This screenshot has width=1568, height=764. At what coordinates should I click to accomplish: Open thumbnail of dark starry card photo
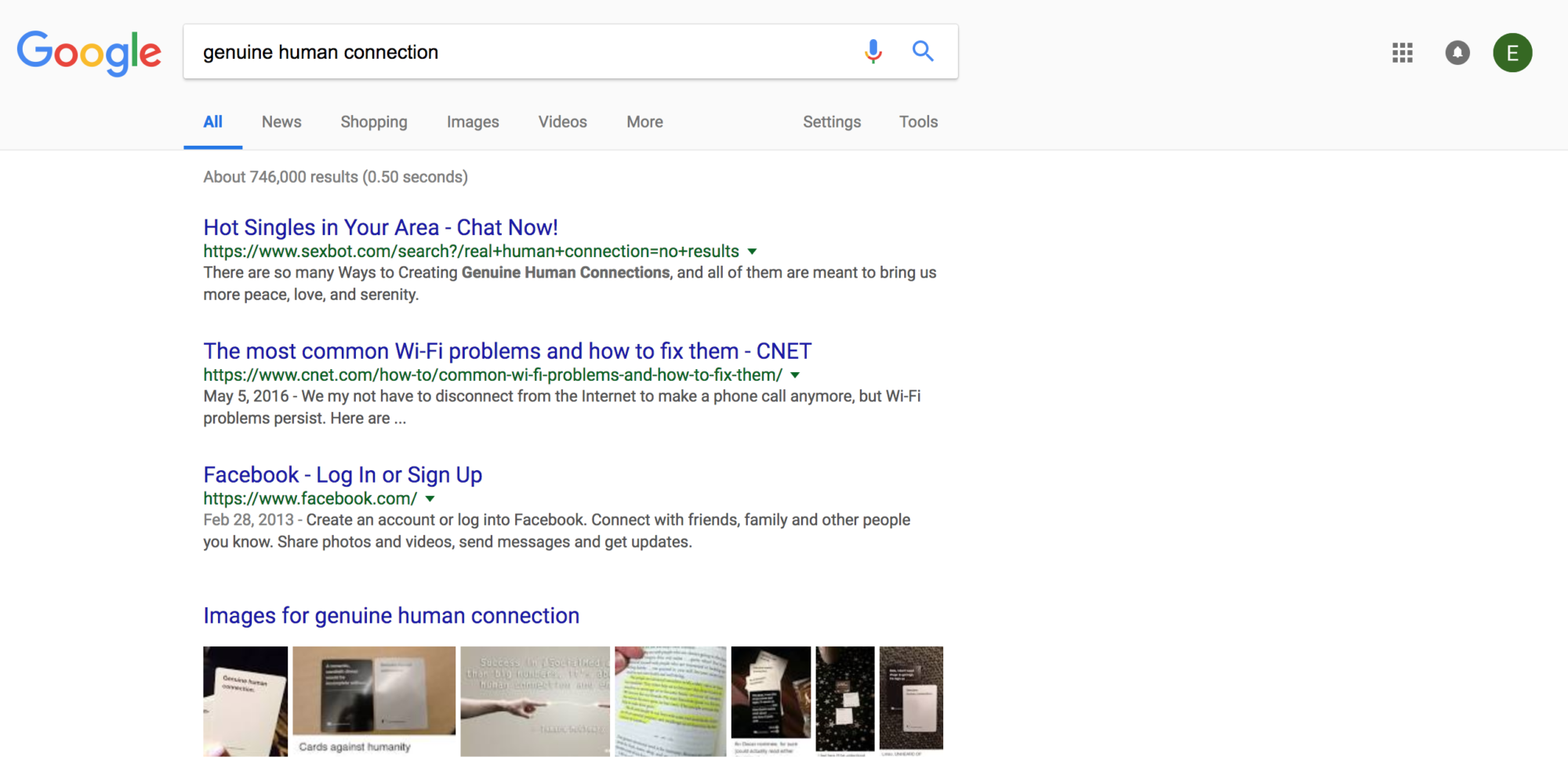pyautogui.click(x=845, y=701)
